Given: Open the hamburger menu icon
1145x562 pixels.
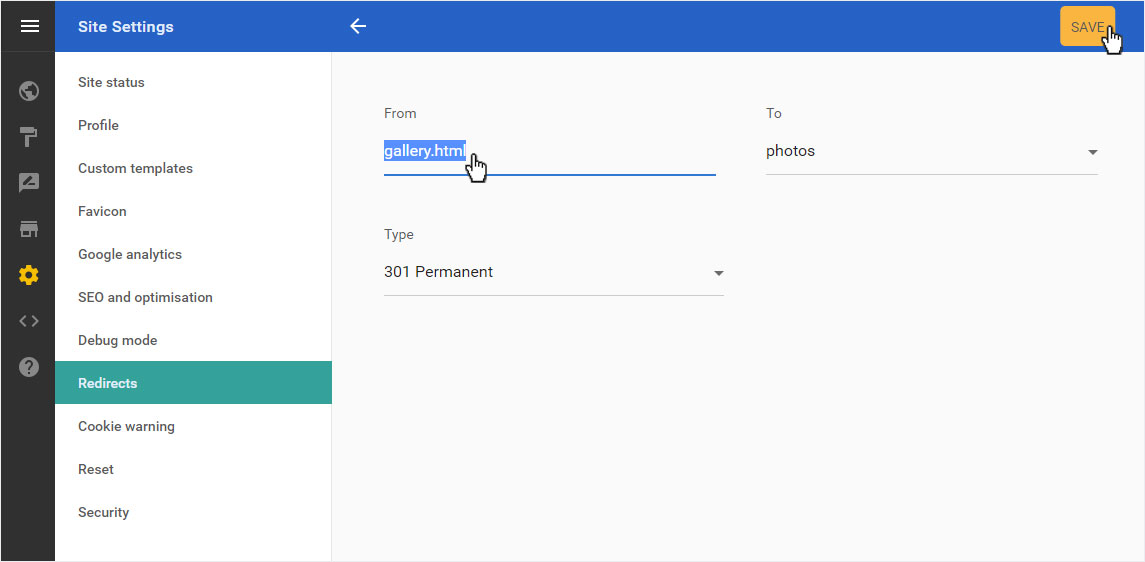Looking at the screenshot, I should click(29, 26).
